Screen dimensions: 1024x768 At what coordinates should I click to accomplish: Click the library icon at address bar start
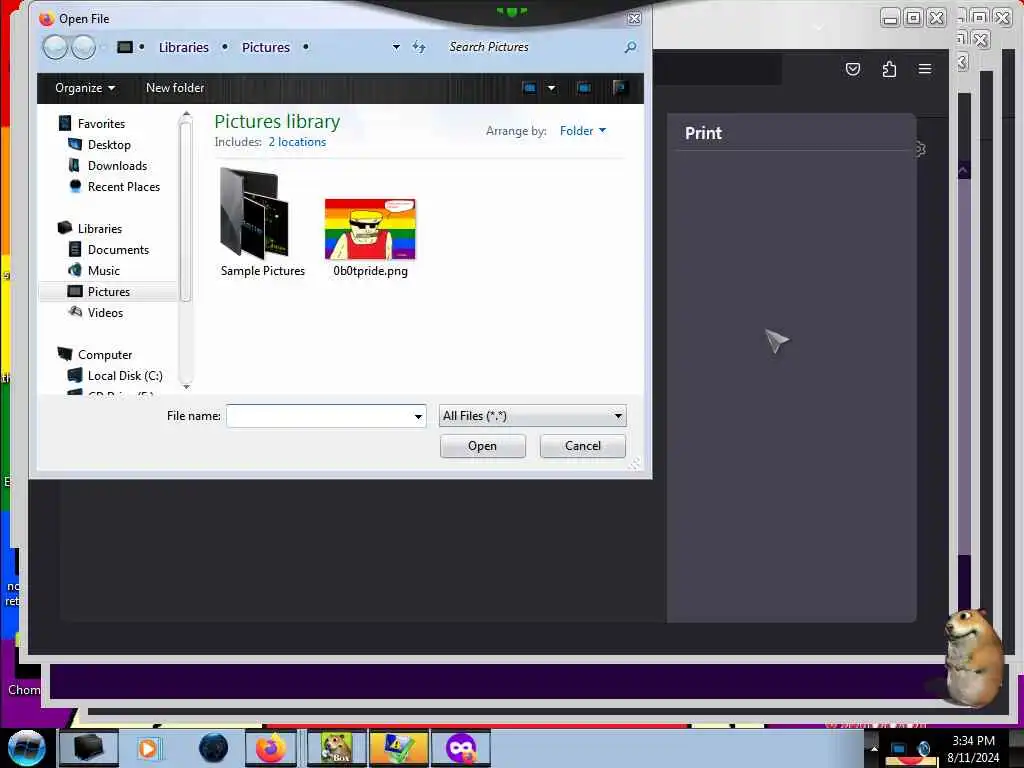pos(125,47)
